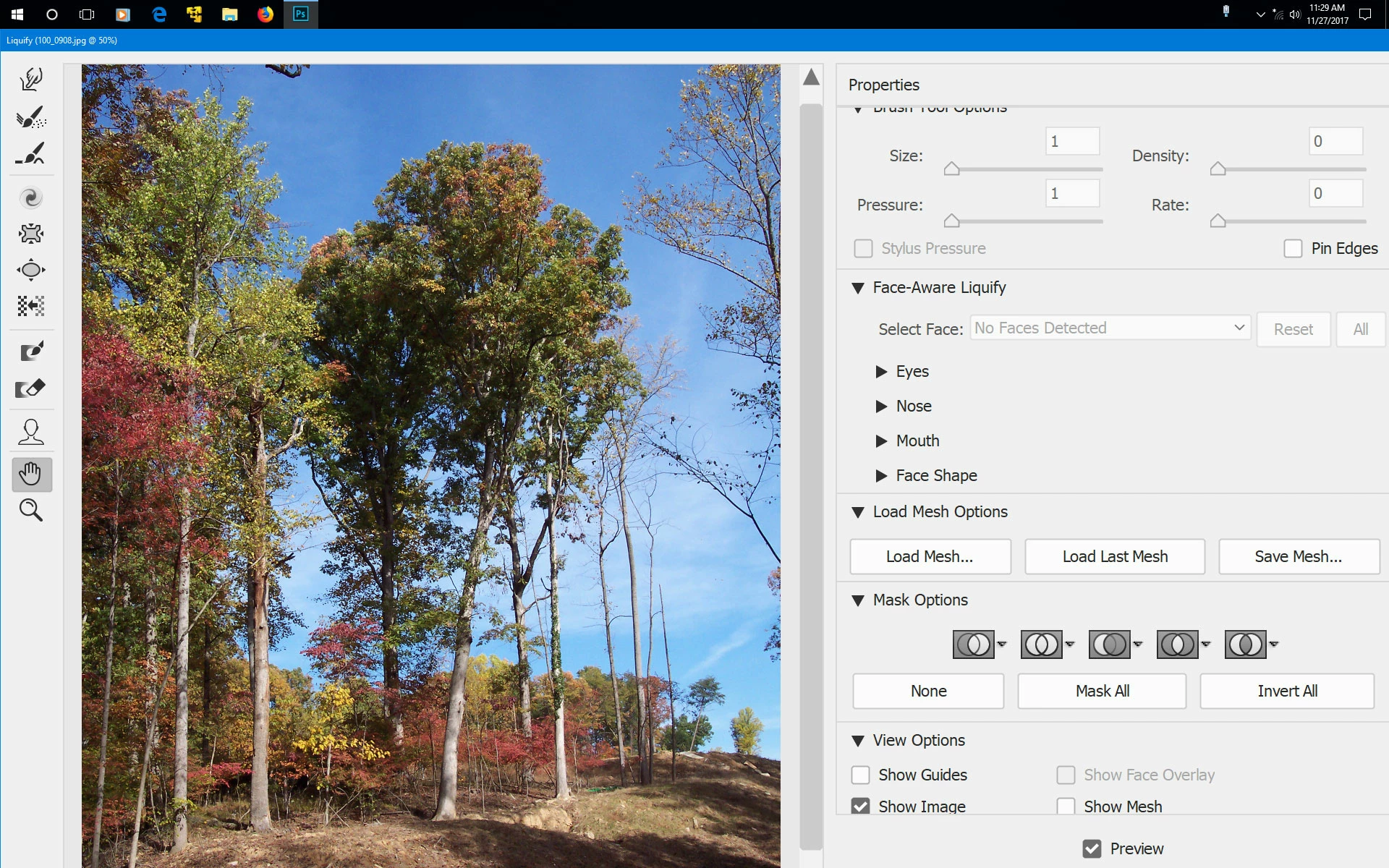Click the Load Last Mesh button
This screenshot has height=868, width=1389.
[x=1114, y=556]
